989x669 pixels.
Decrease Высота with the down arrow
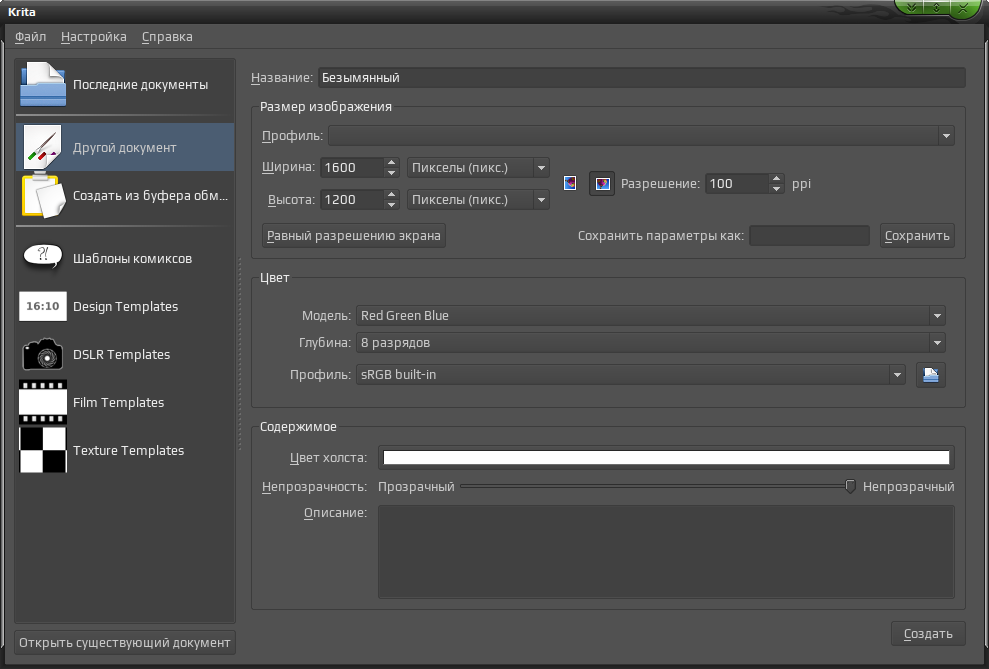[392, 205]
